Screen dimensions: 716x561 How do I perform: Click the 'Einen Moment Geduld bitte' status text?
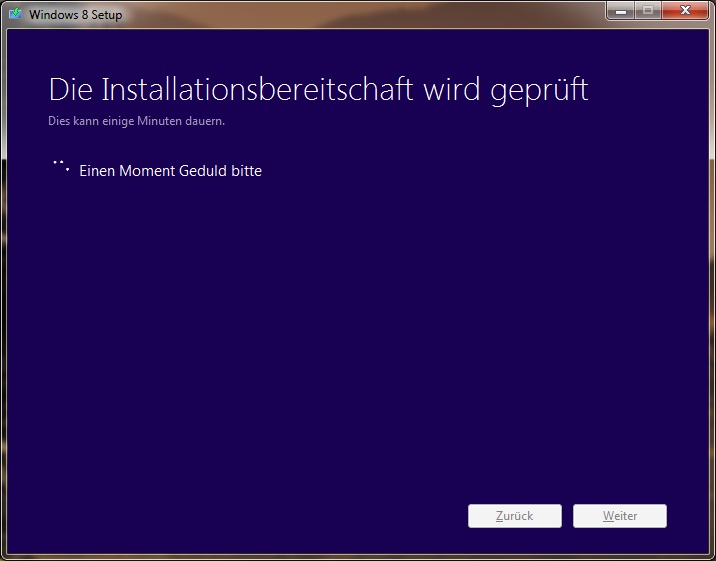170,171
